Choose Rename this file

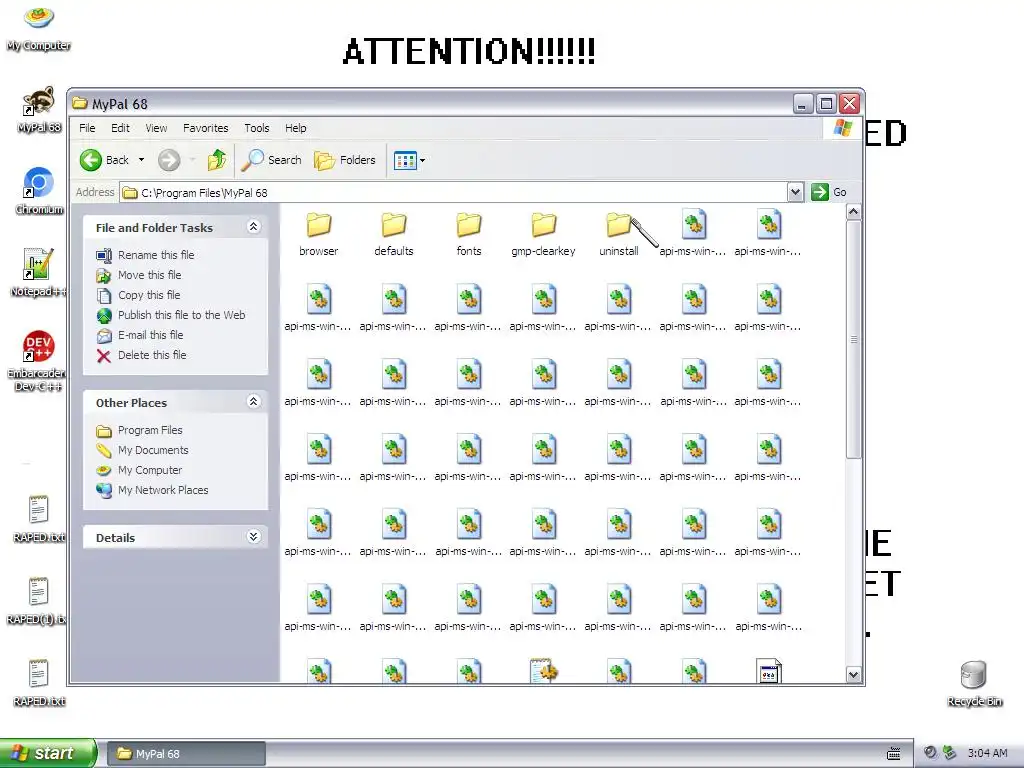click(x=146, y=255)
